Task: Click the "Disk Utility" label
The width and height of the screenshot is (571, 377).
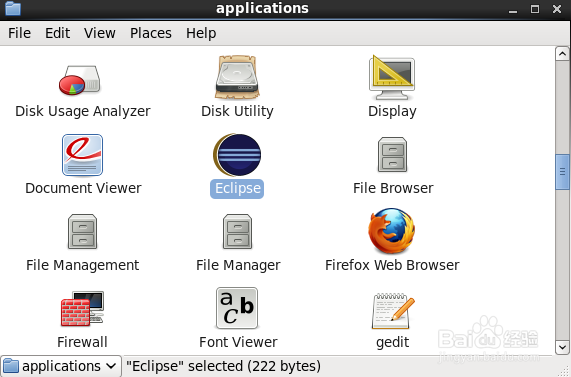Action: pyautogui.click(x=237, y=111)
